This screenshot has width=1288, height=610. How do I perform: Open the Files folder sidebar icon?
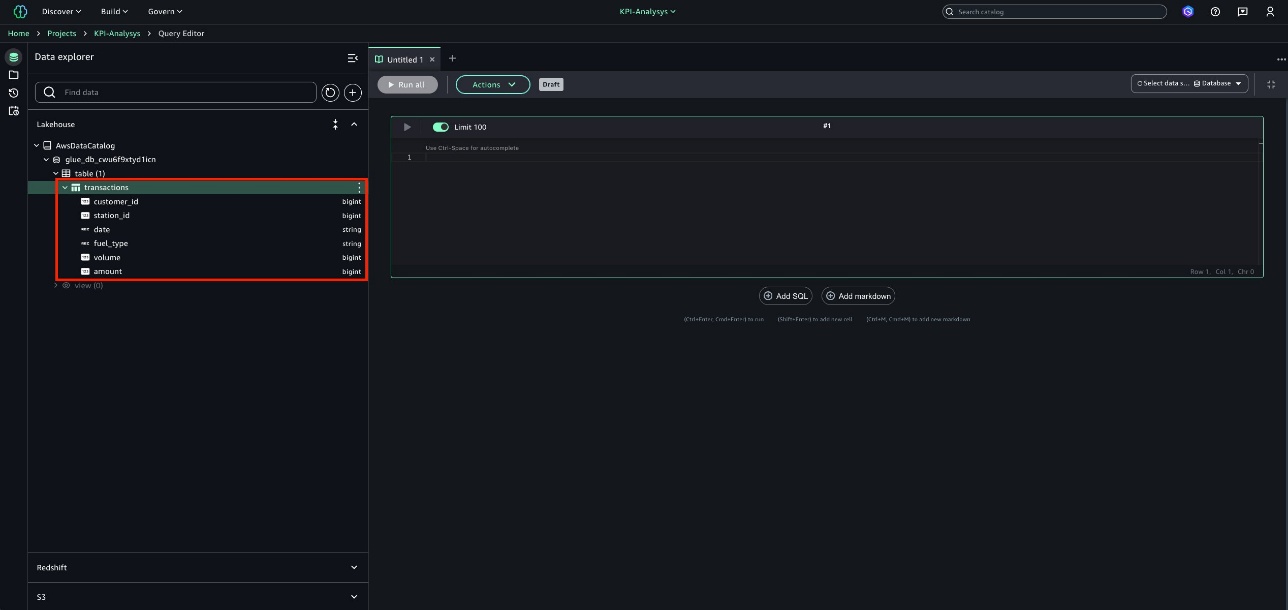(x=13, y=75)
